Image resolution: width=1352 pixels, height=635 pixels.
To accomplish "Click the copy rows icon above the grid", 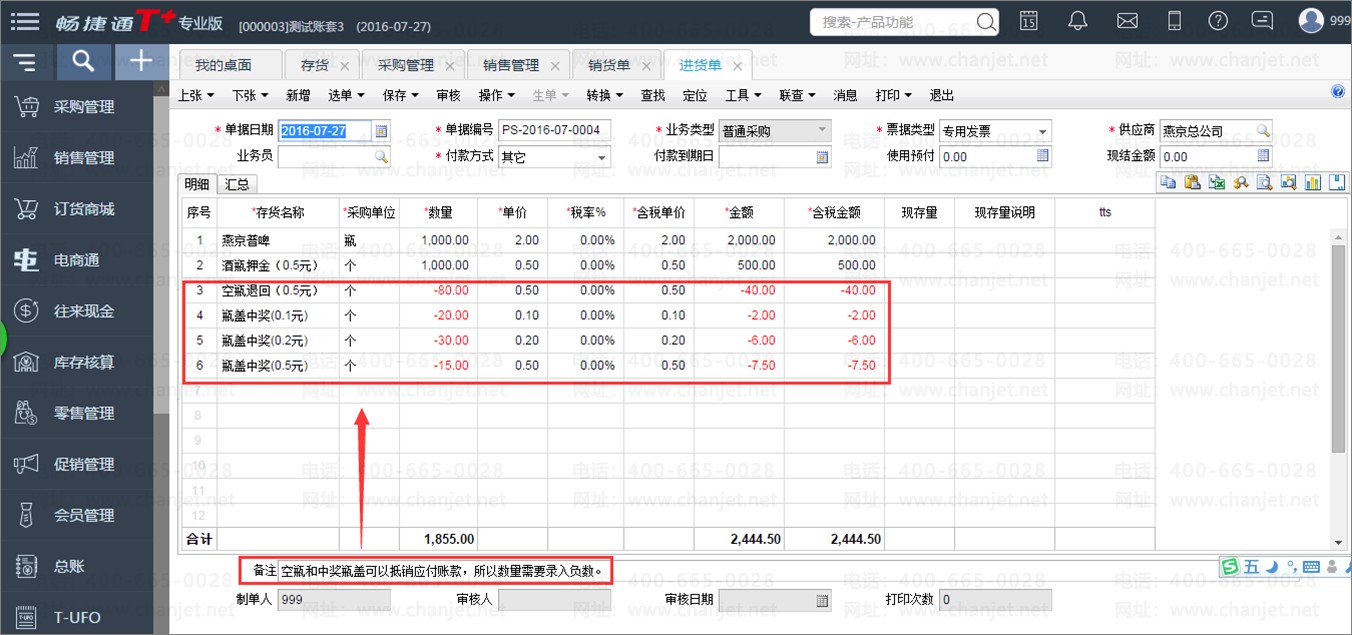I will click(x=1168, y=182).
